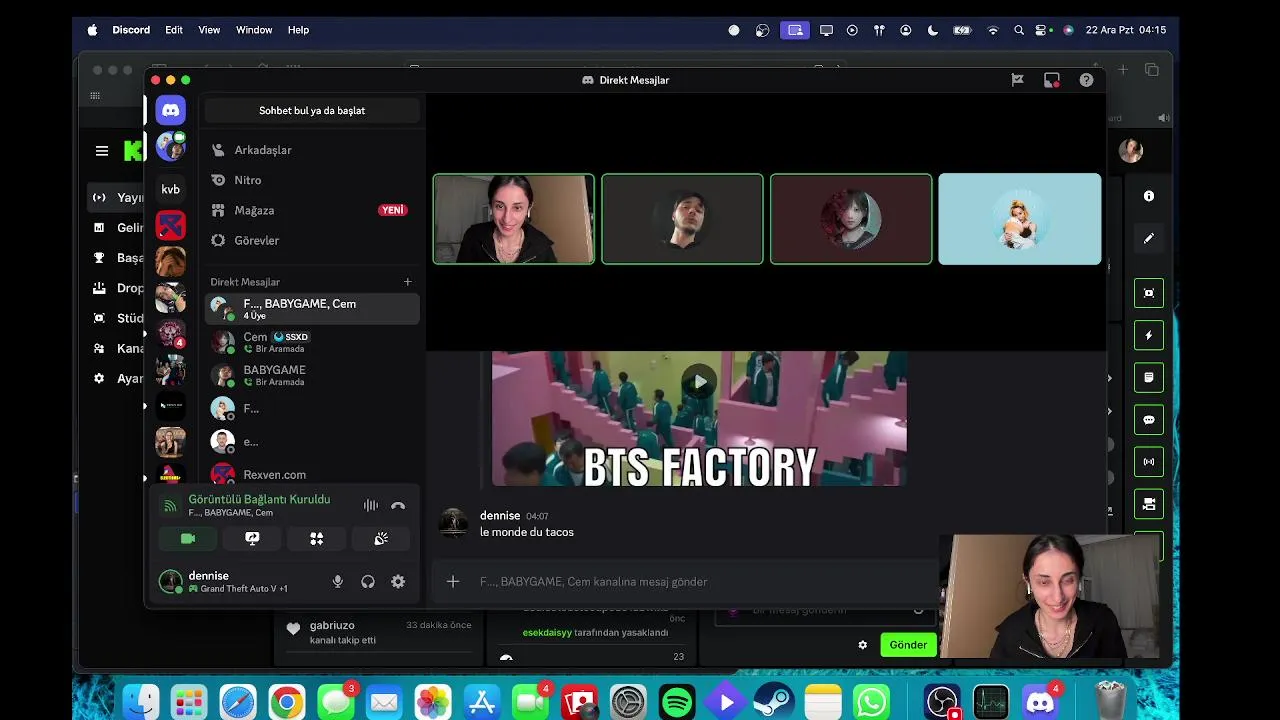Toggle the camera in the call panel
This screenshot has height=720, width=1280.
click(187, 538)
